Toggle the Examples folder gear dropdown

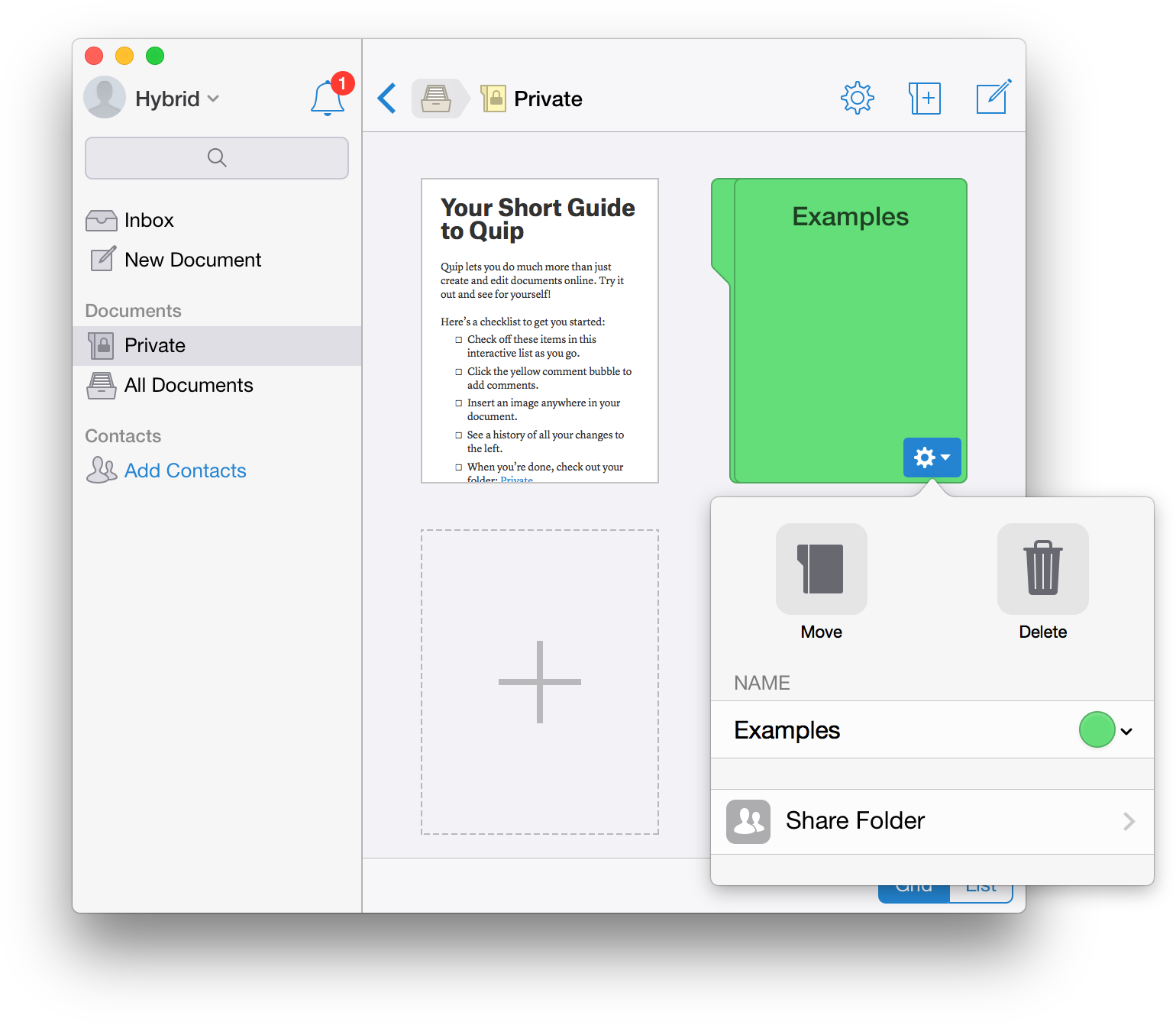(x=932, y=458)
